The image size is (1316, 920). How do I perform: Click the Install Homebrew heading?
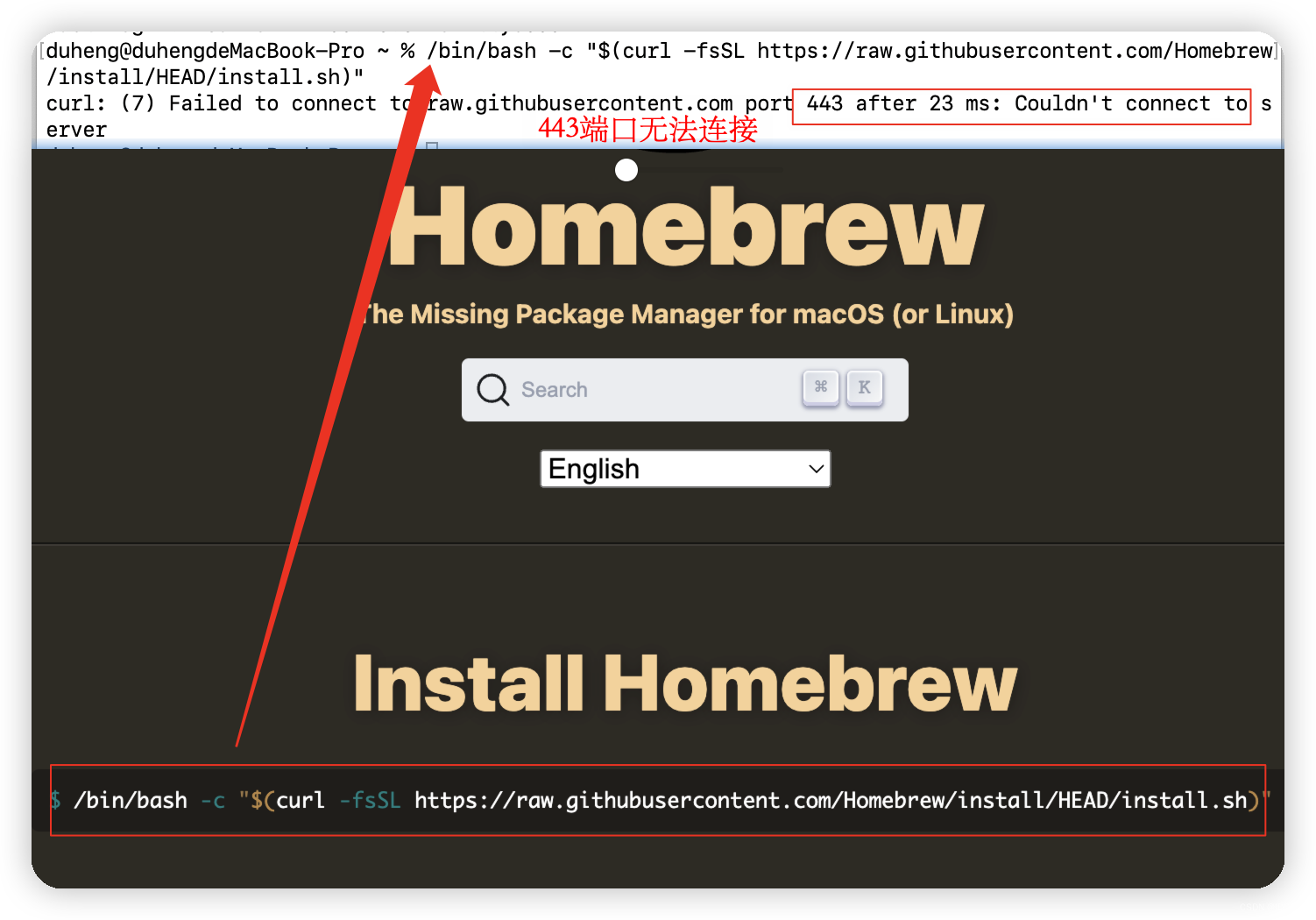click(685, 683)
